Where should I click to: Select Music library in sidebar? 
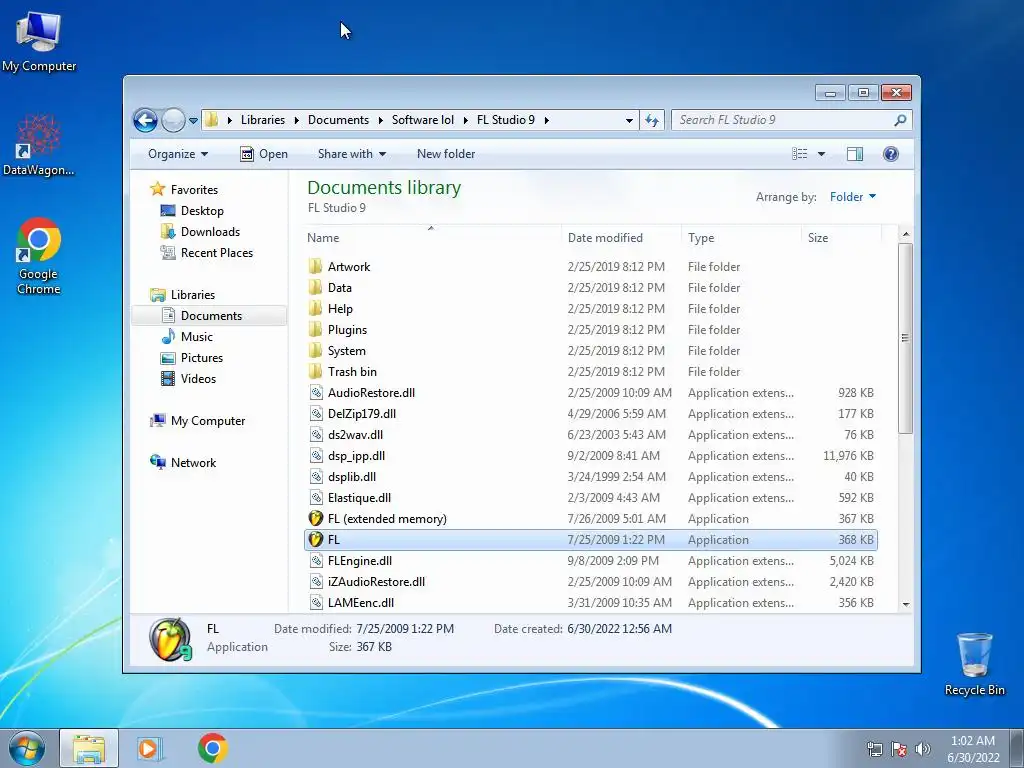click(196, 337)
